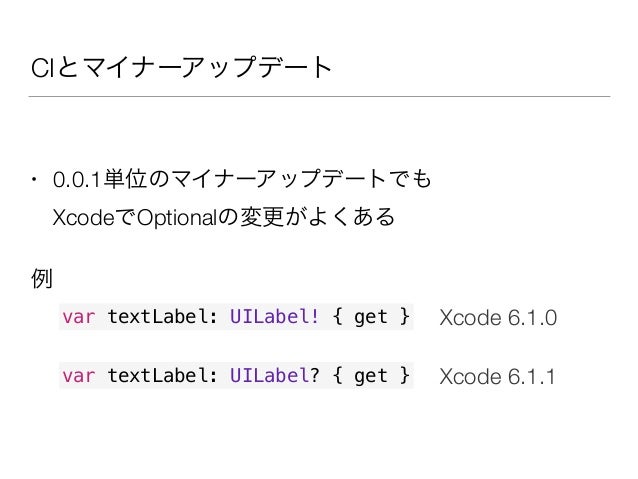Viewport: 638px width, 479px height.
Task: Click the horizontal divider line under the title
Action: 319,96
